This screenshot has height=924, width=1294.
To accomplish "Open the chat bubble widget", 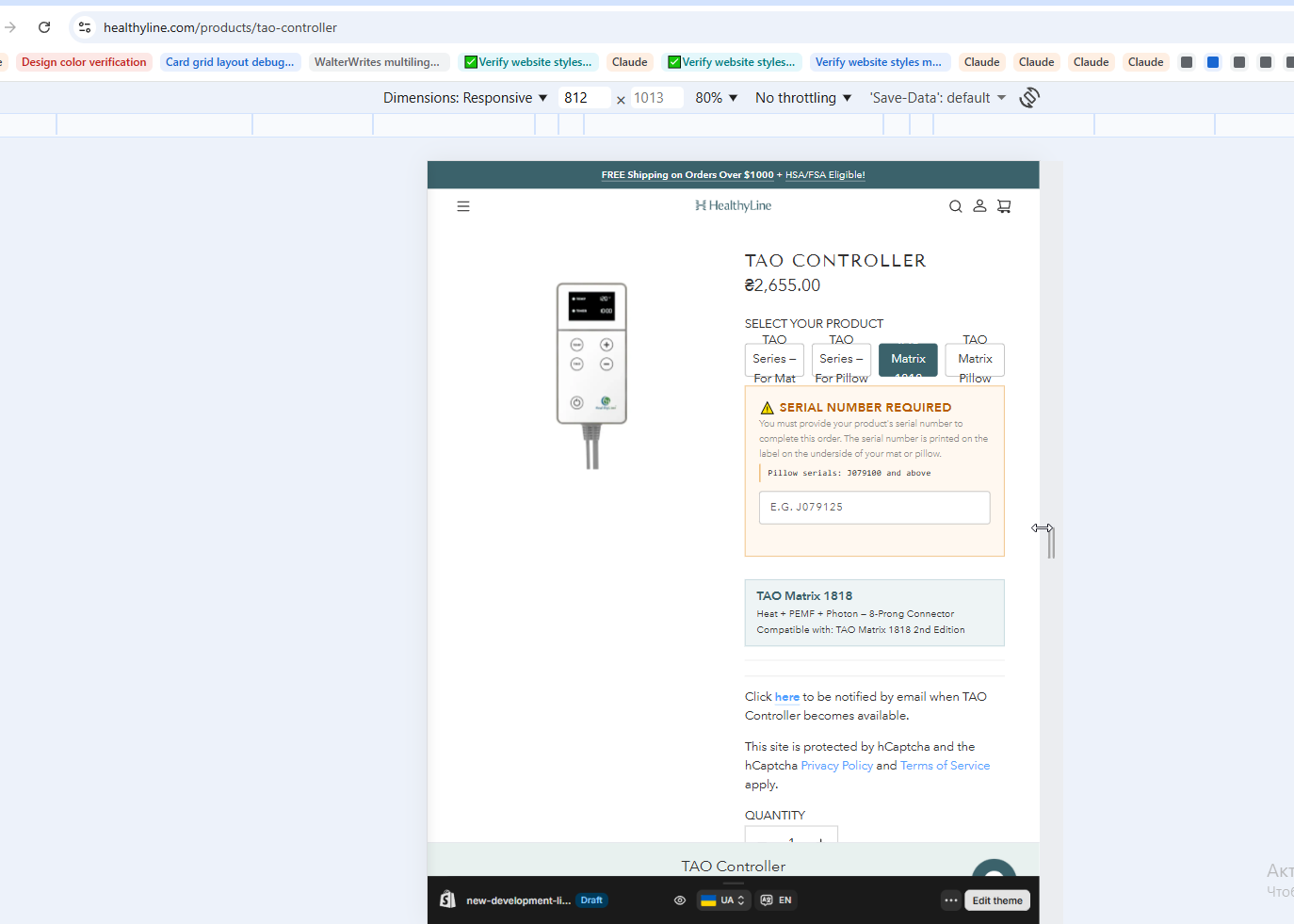I will (994, 868).
